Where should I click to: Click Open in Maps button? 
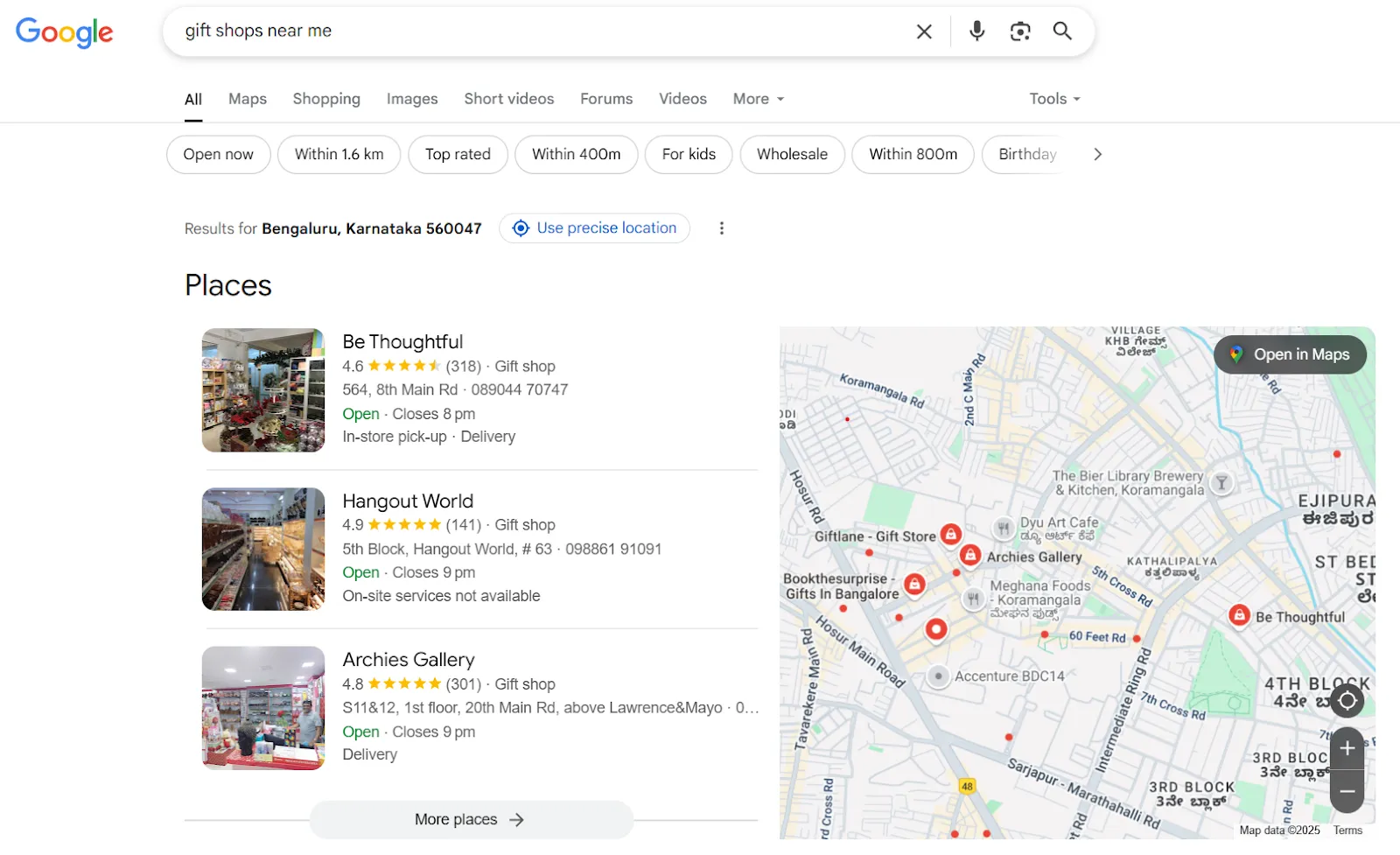coord(1290,355)
